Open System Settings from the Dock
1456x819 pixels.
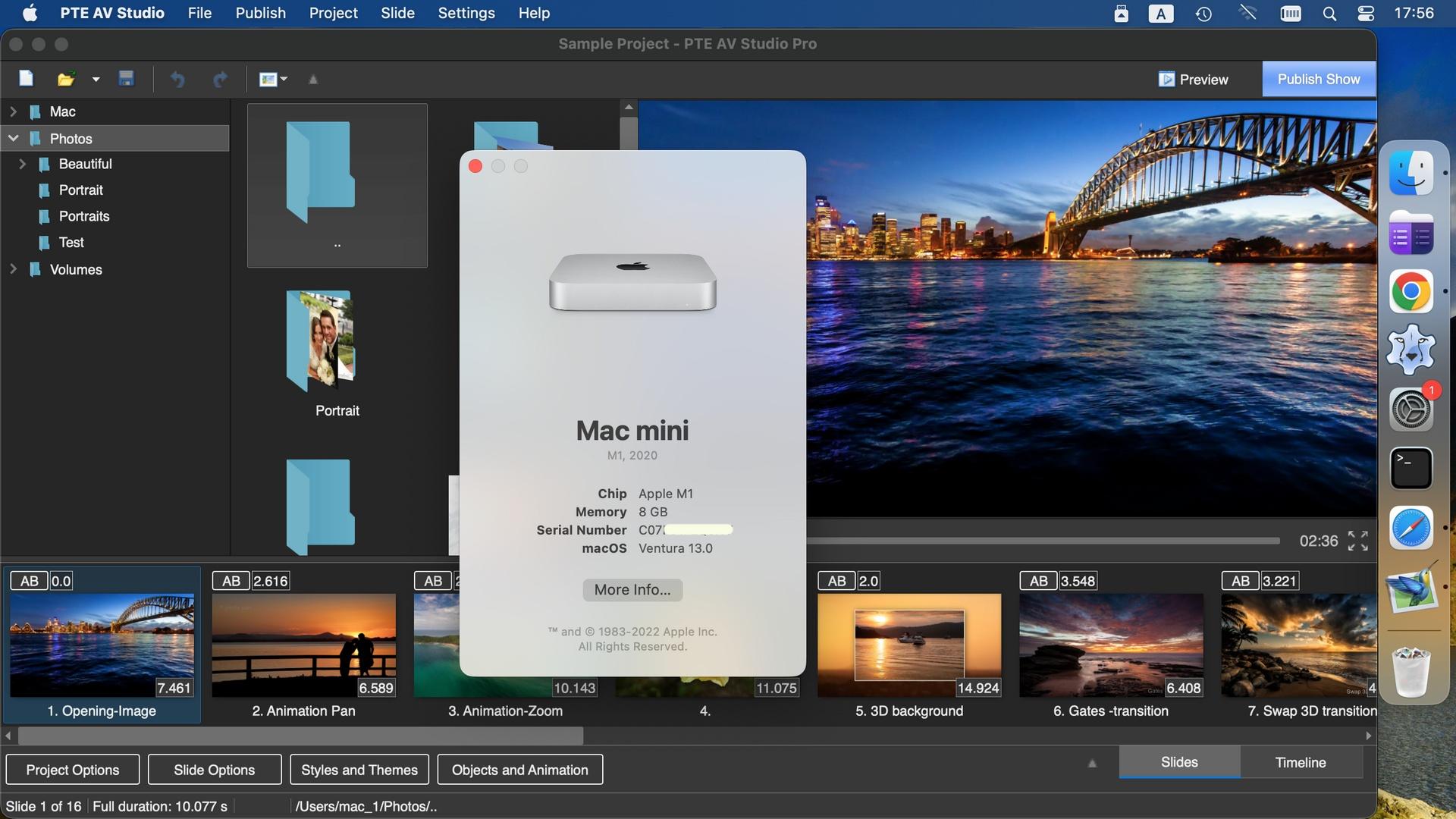[1410, 409]
